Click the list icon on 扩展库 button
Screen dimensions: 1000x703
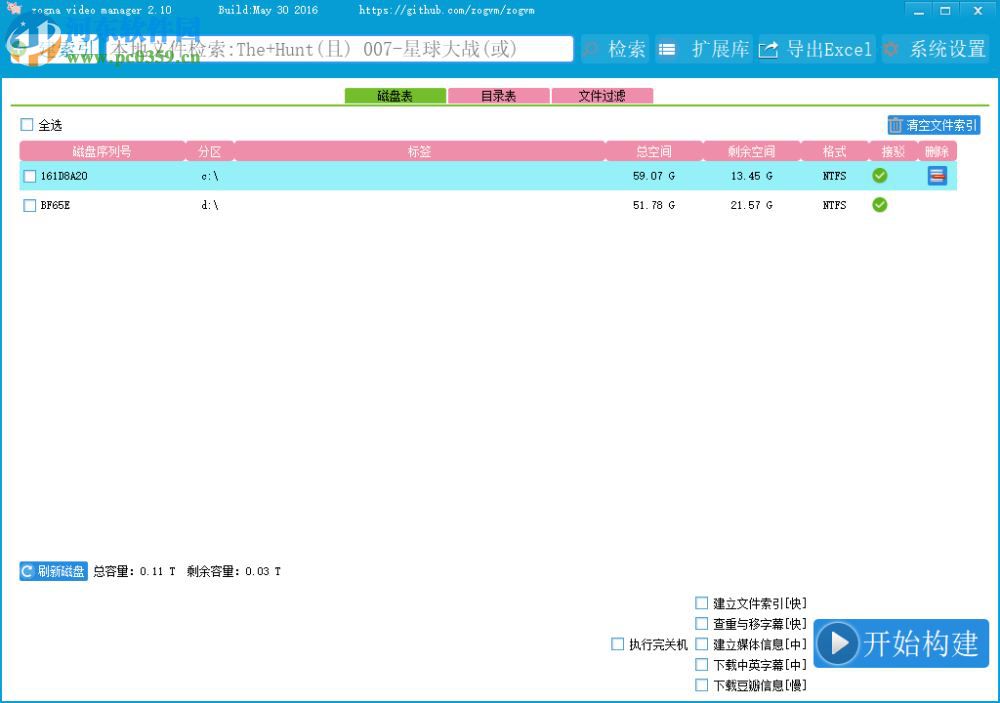pyautogui.click(x=668, y=49)
